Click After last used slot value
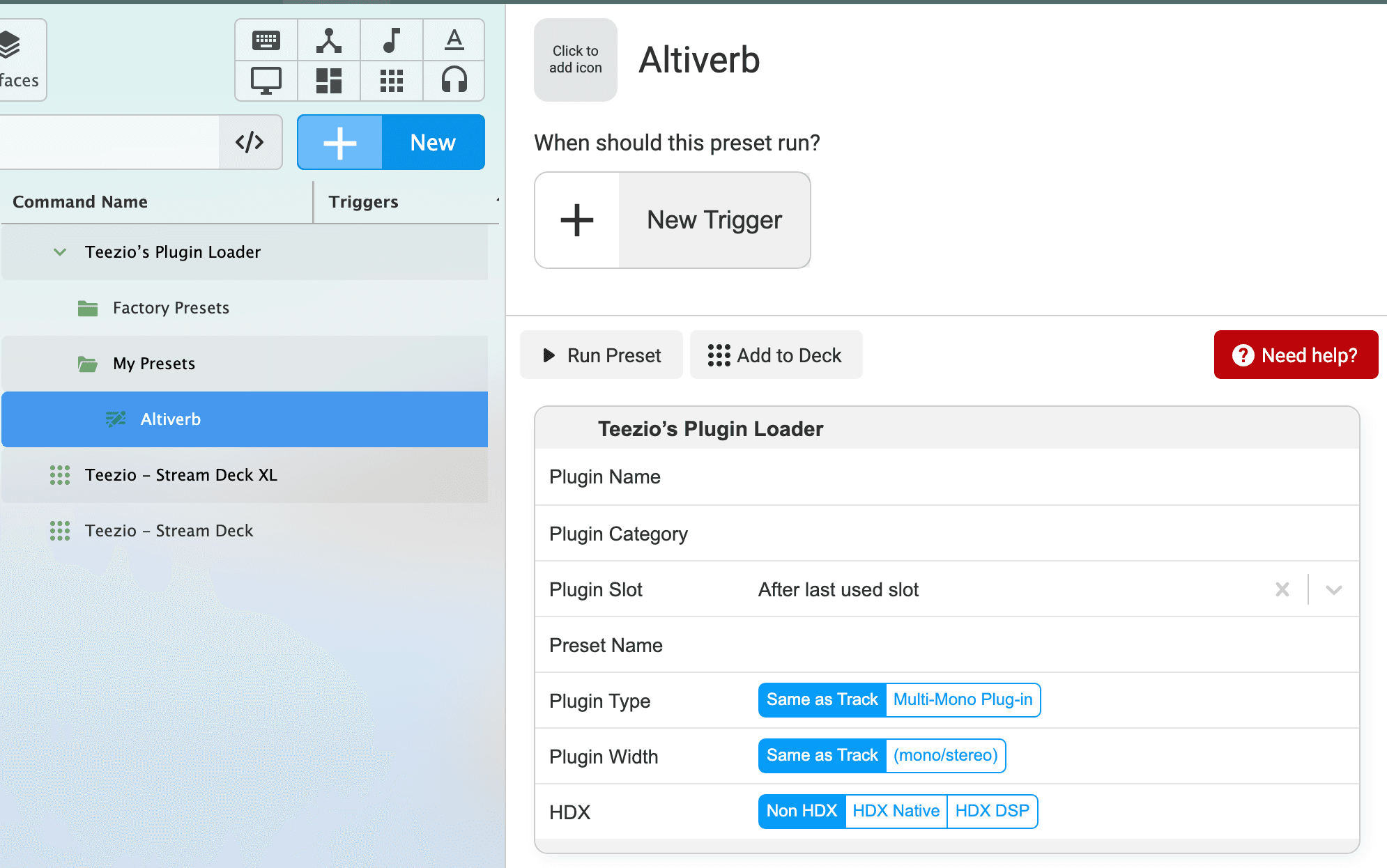This screenshot has height=868, width=1387. click(x=838, y=589)
